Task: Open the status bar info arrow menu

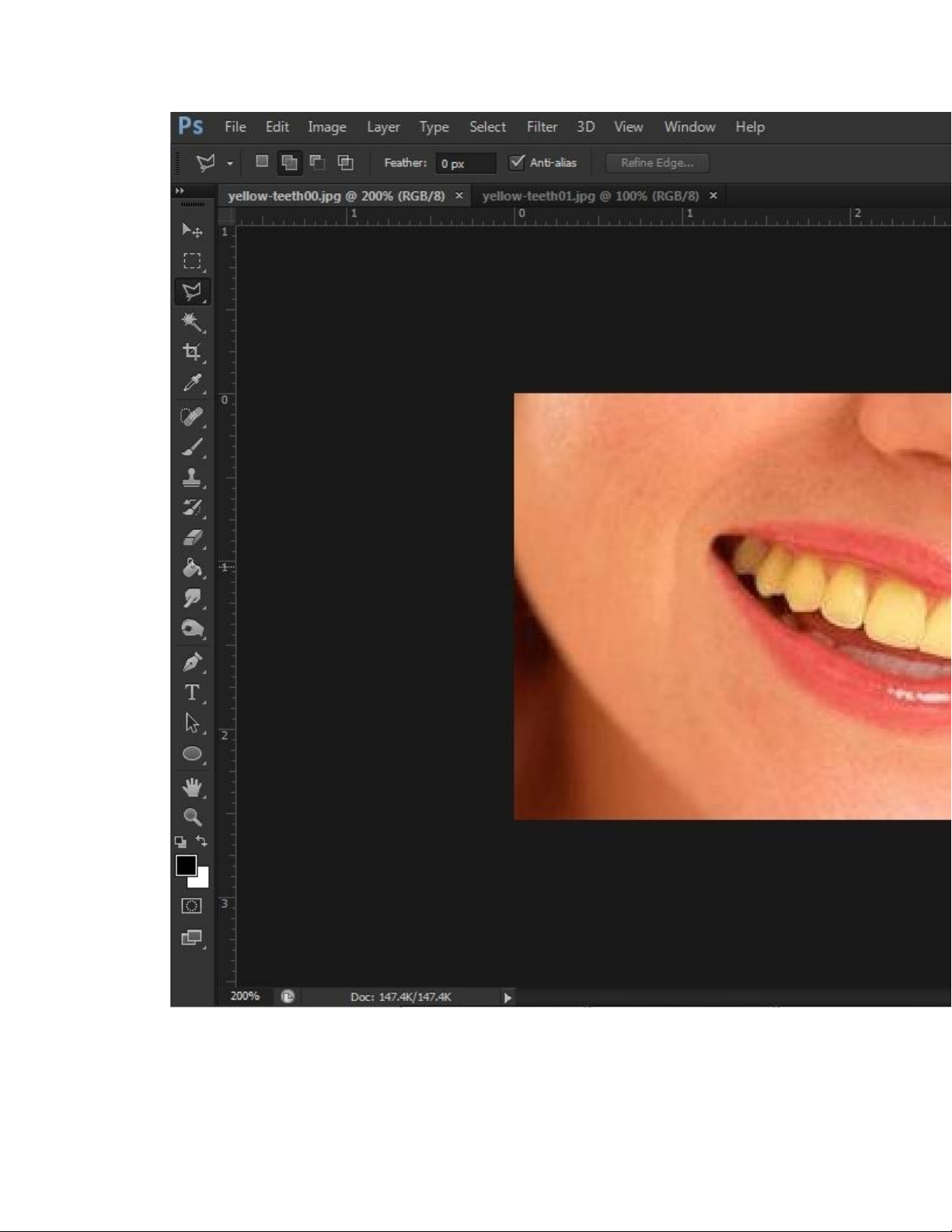Action: [x=507, y=997]
